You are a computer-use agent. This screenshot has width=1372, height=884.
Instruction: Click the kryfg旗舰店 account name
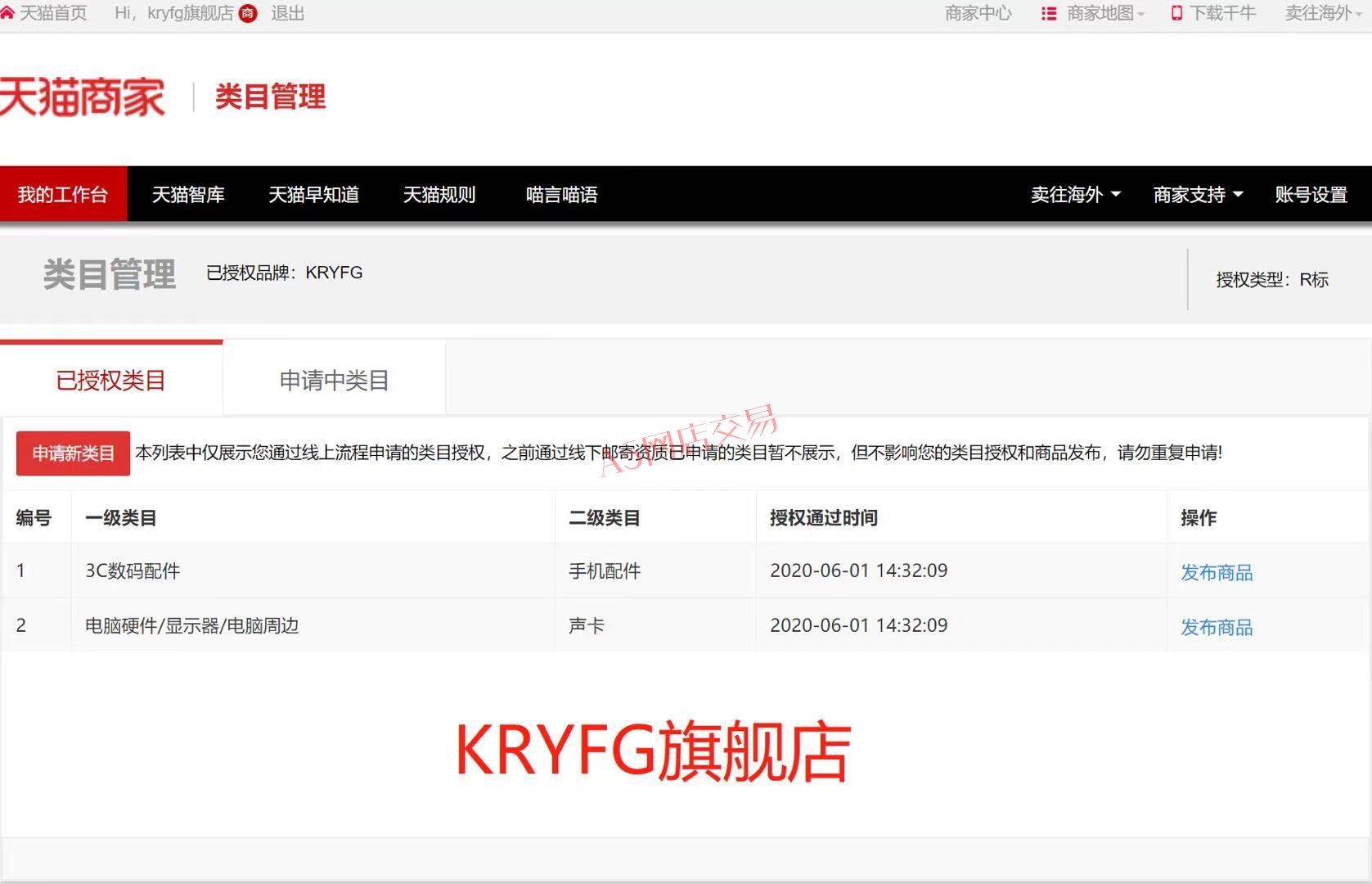point(191,13)
